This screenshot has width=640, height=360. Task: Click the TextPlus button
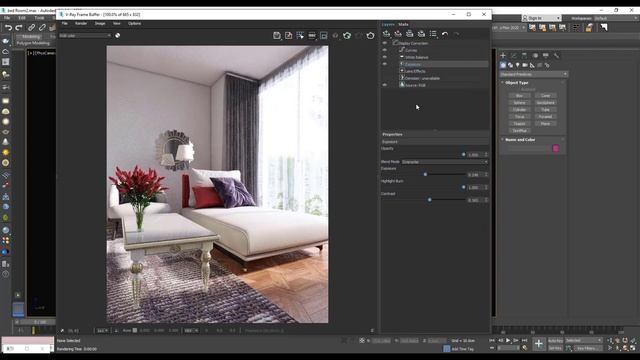519,131
